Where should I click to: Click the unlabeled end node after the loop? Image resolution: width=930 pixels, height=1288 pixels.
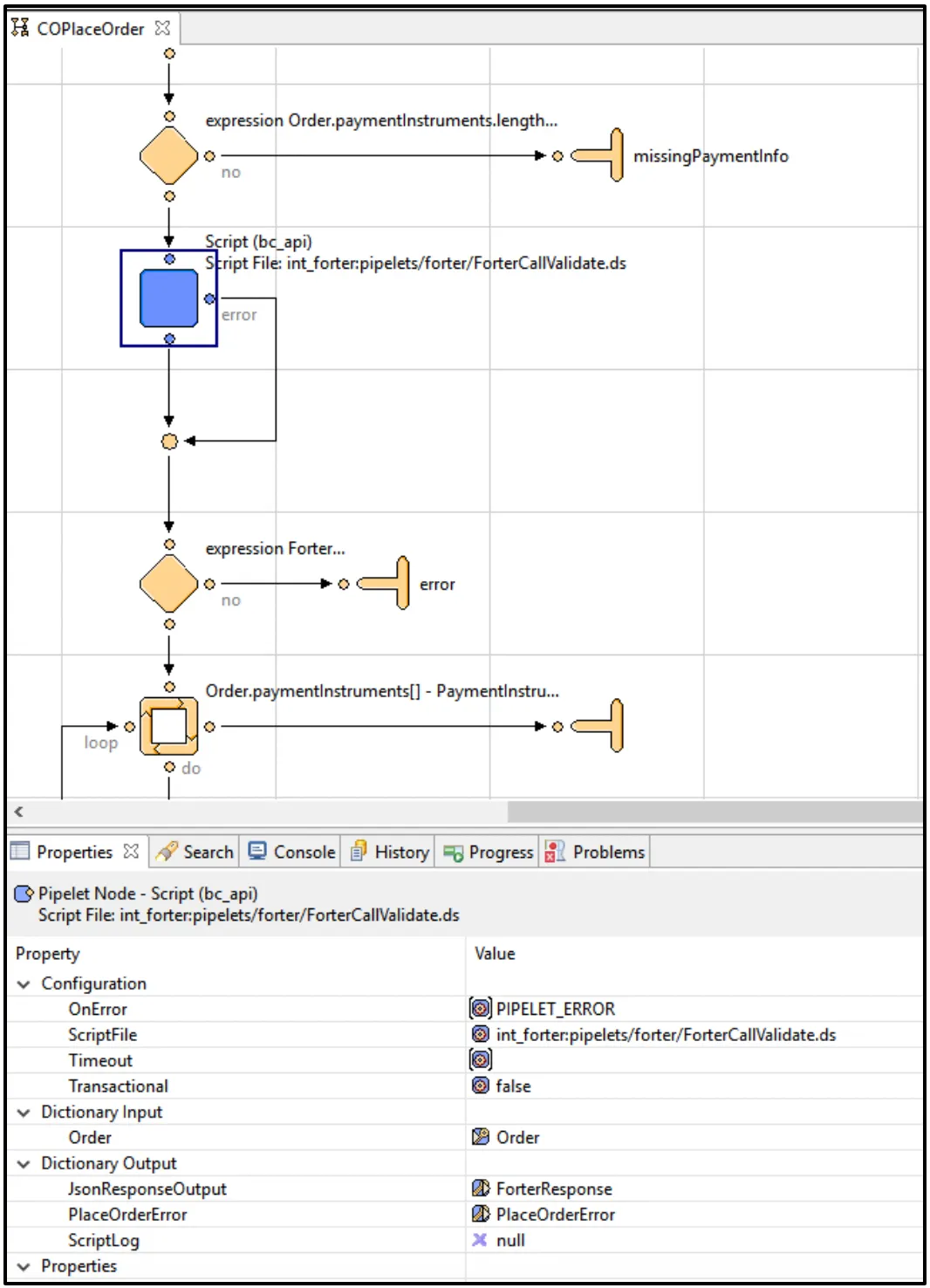(598, 725)
